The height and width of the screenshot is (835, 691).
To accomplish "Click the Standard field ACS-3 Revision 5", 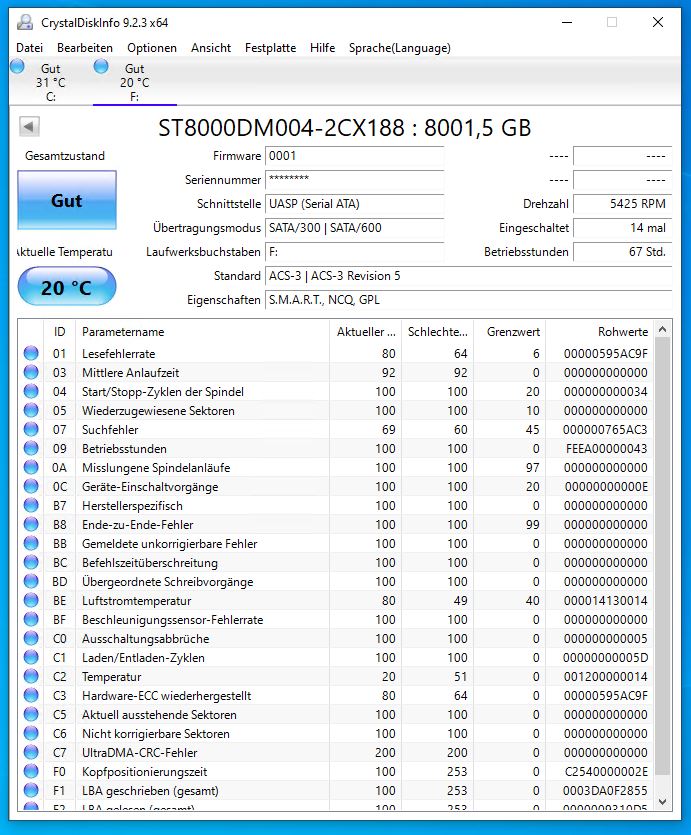I will click(x=468, y=275).
